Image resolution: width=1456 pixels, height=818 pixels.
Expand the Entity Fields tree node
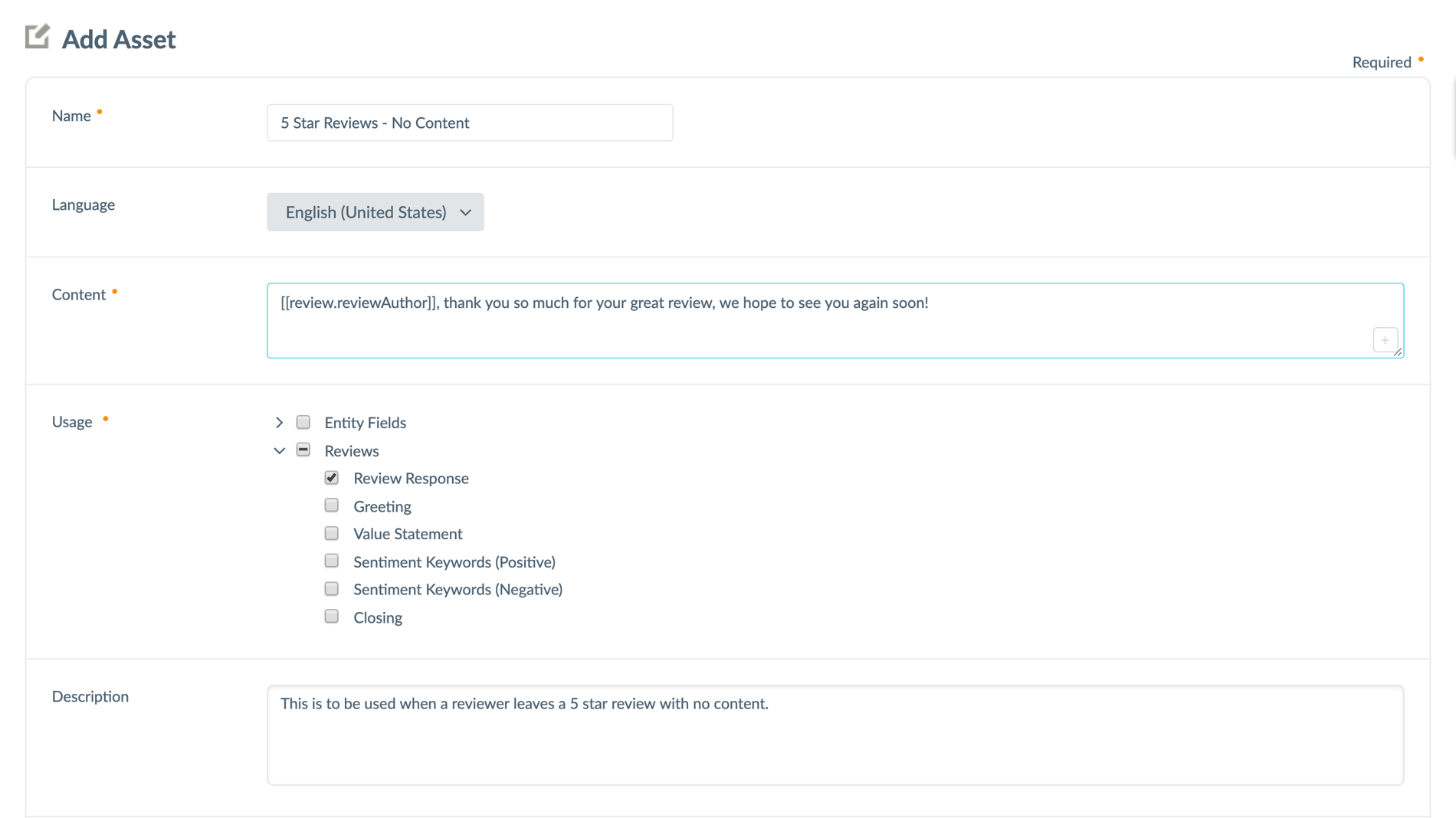click(279, 423)
